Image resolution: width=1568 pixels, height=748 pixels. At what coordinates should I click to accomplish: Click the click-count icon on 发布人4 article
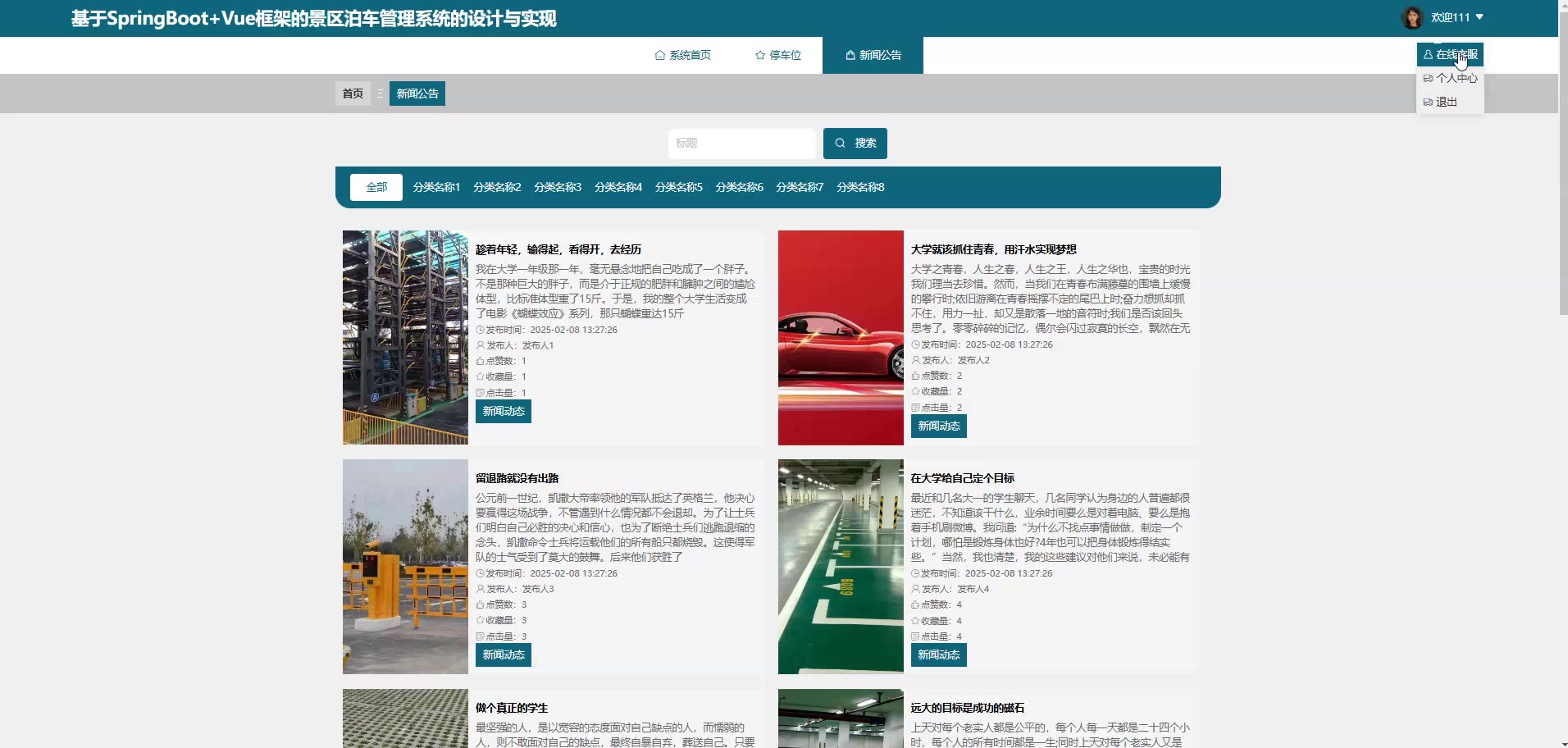[916, 636]
